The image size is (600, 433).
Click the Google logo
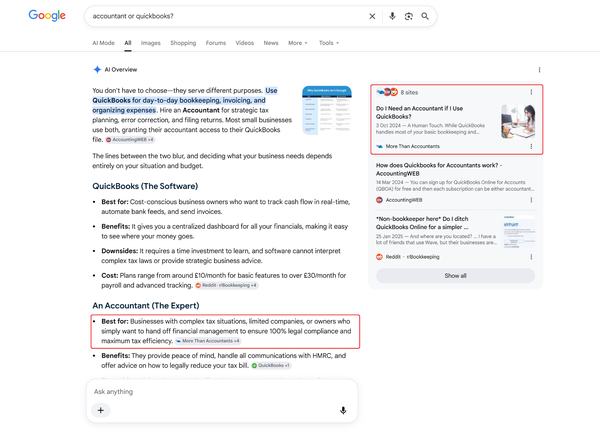pyautogui.click(x=47, y=15)
